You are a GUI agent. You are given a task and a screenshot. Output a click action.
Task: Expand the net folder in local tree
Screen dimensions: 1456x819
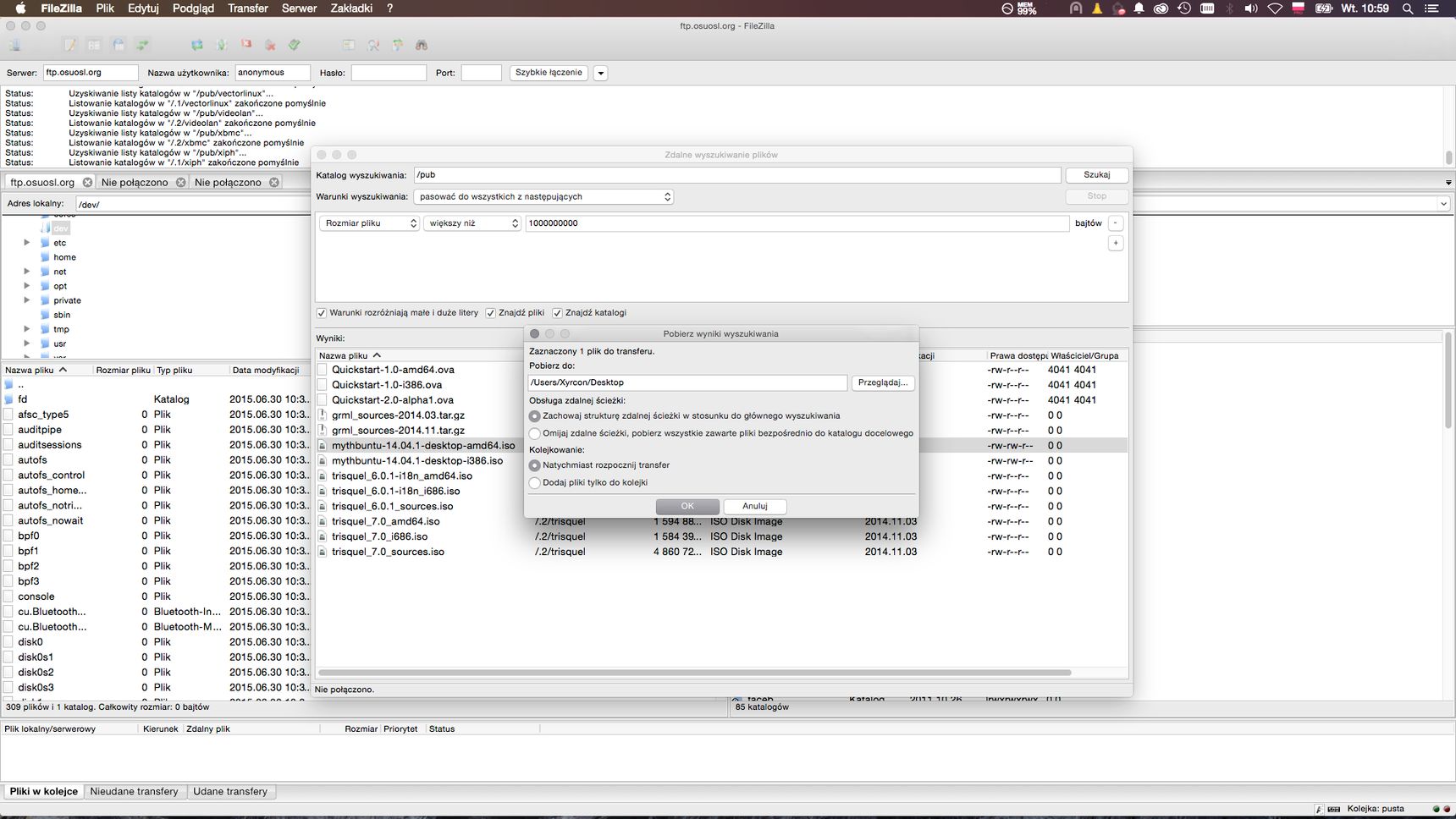click(x=26, y=272)
